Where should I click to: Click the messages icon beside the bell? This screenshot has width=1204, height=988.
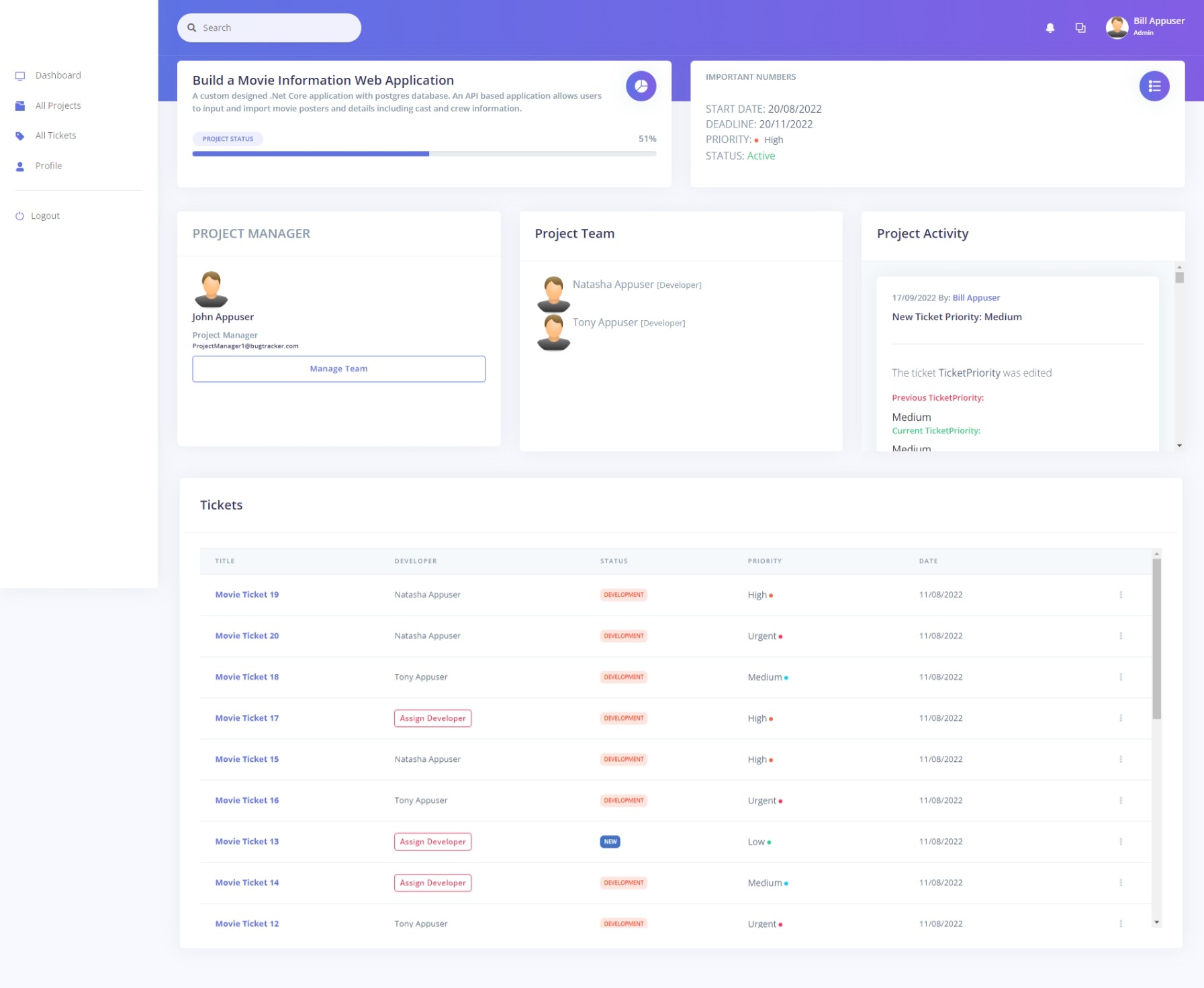pos(1080,28)
